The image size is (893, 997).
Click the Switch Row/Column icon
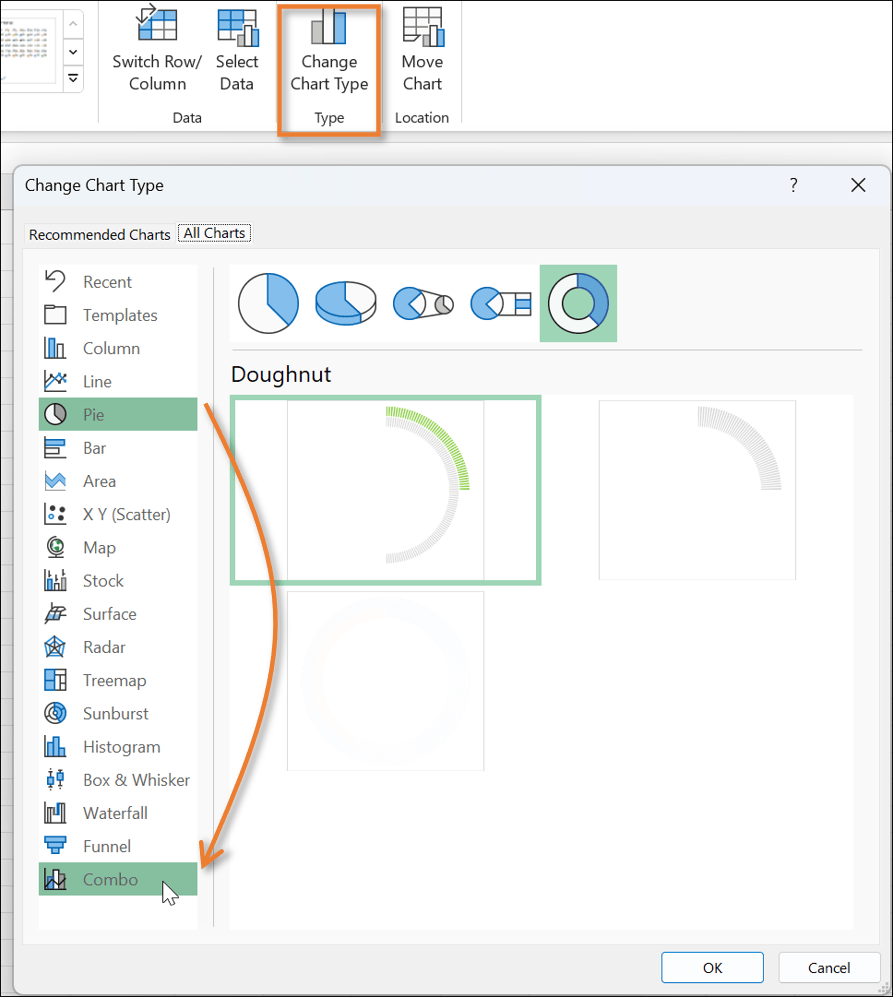157,28
